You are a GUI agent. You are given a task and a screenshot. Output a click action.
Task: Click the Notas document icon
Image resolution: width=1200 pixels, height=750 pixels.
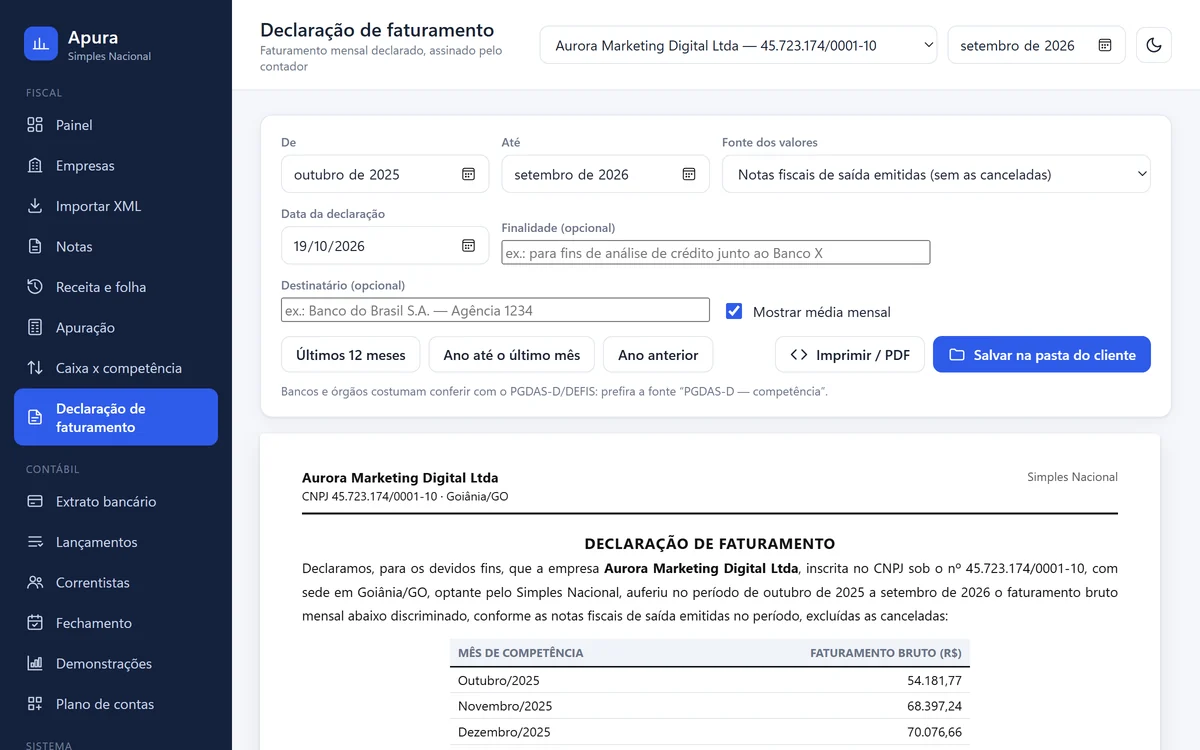35,247
